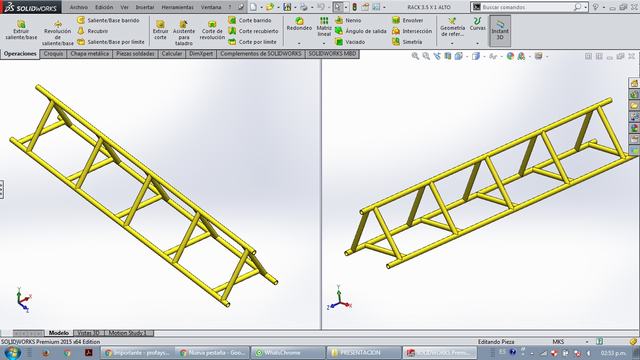Switch to the Calcular tab
Image resolution: width=640 pixels, height=360 pixels.
point(172,54)
